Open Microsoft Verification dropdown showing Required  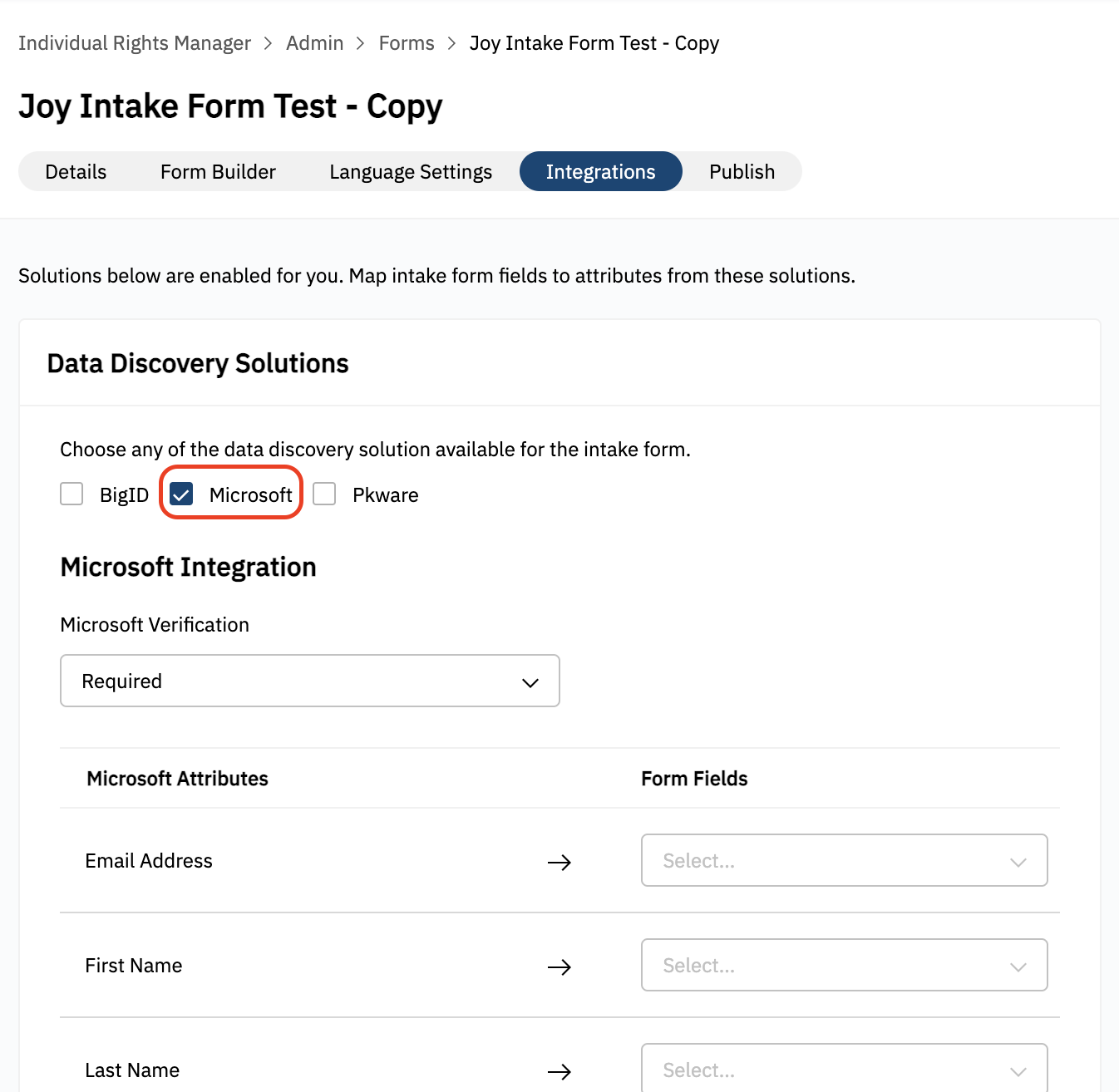tap(310, 681)
